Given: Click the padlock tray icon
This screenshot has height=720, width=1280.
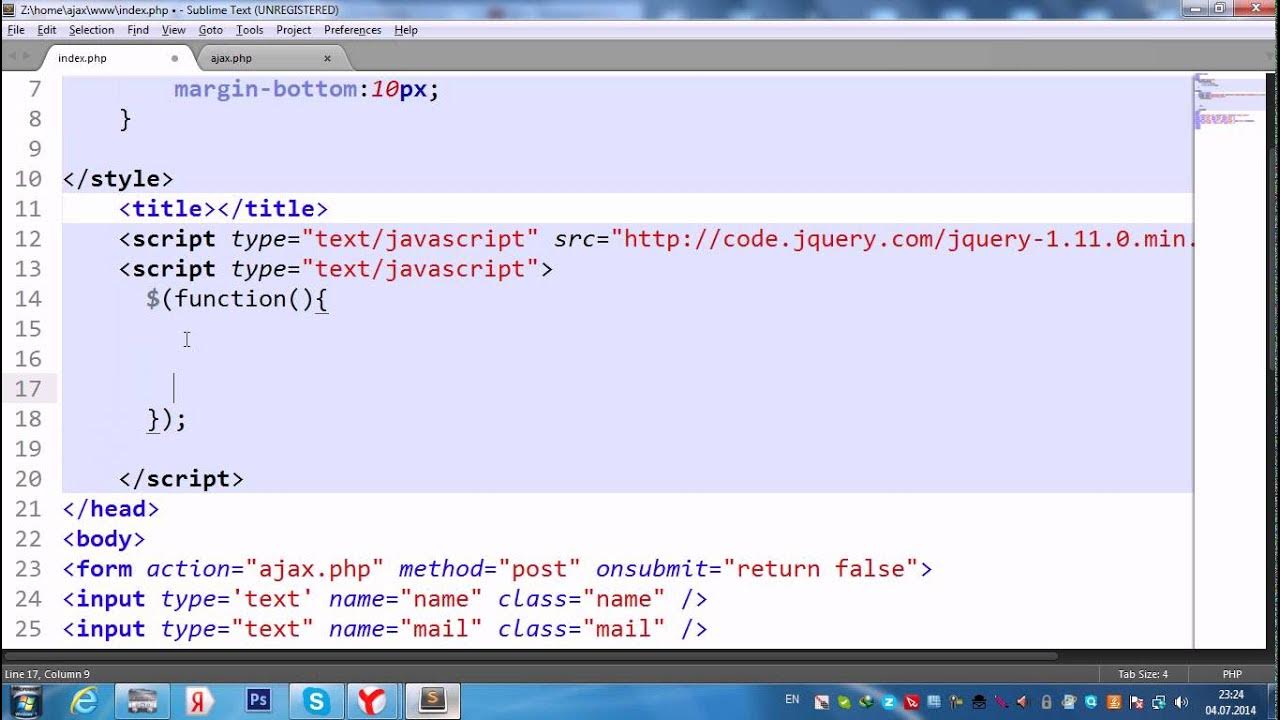Looking at the screenshot, I should click(x=1046, y=702).
